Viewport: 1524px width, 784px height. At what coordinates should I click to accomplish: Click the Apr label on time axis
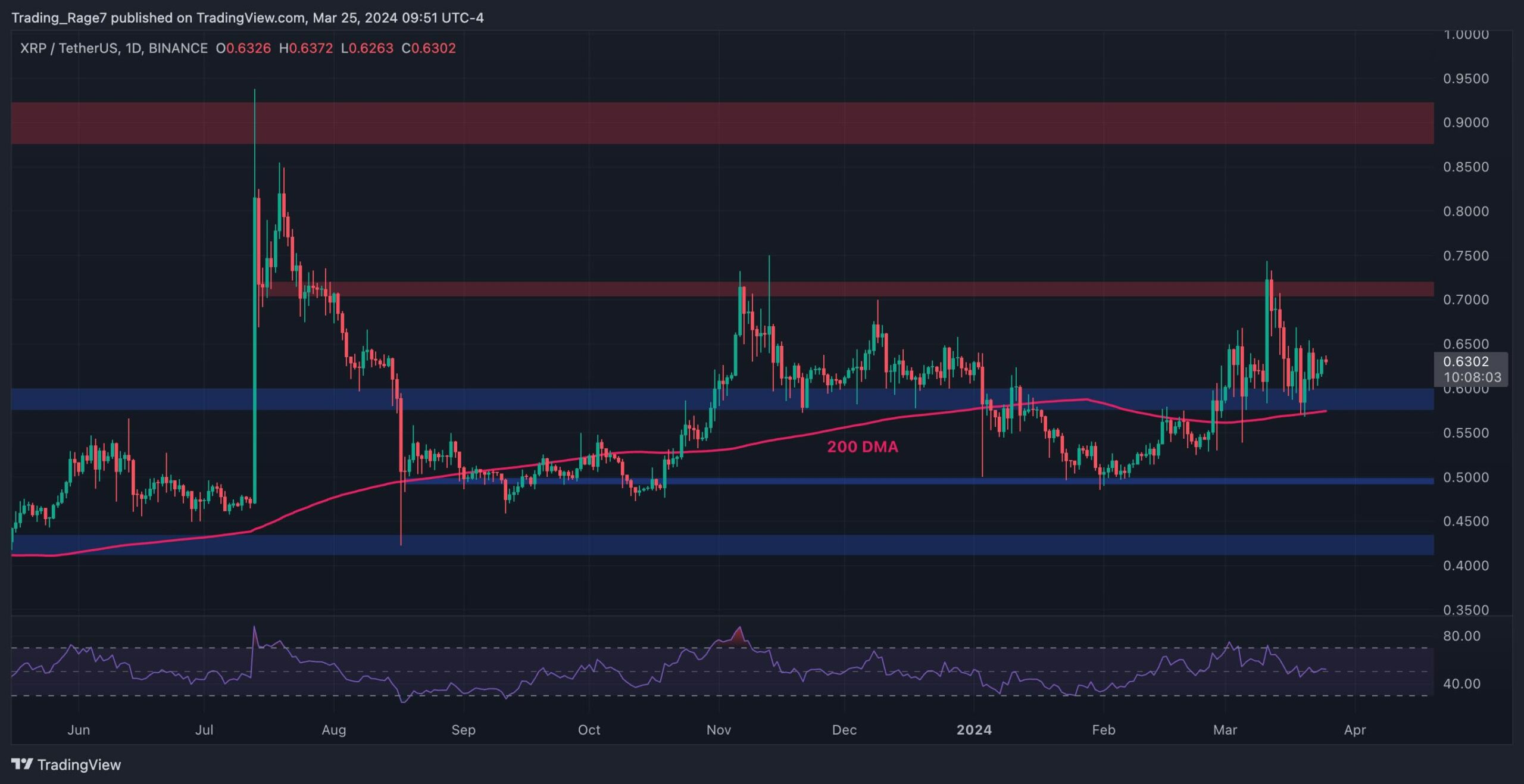[1354, 730]
